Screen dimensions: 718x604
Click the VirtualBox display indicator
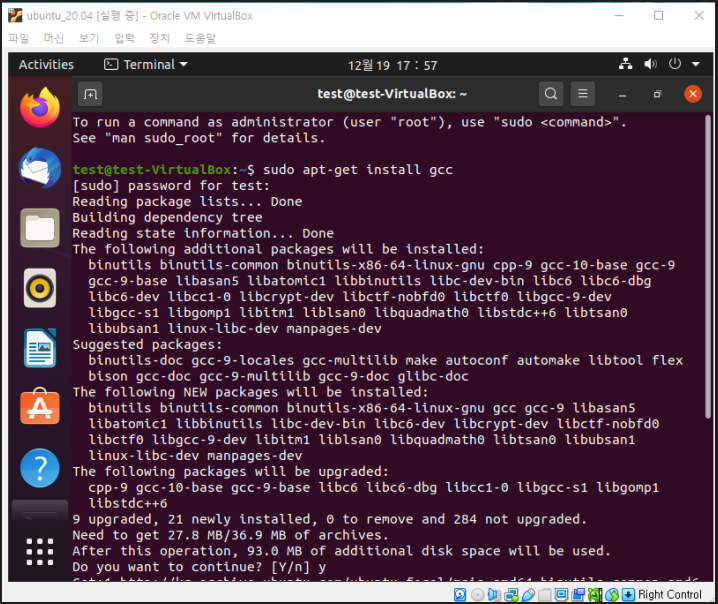click(x=561, y=594)
